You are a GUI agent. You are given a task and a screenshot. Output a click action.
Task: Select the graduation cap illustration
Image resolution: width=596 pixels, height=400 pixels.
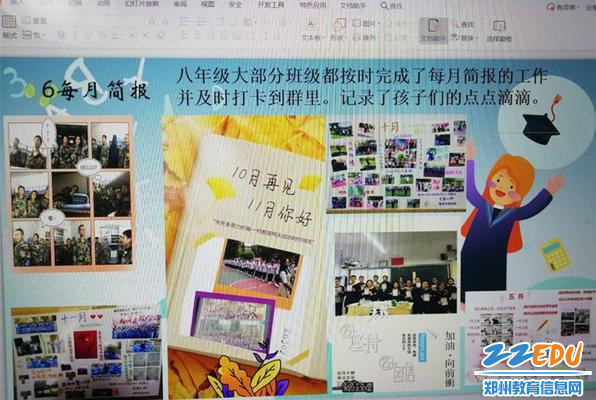(541, 121)
